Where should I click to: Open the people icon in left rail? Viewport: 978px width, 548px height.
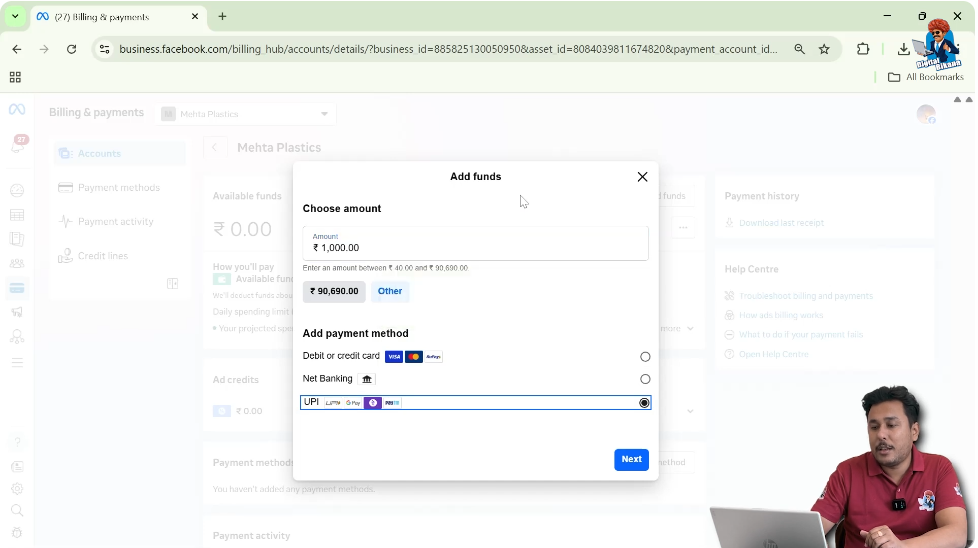(17, 264)
